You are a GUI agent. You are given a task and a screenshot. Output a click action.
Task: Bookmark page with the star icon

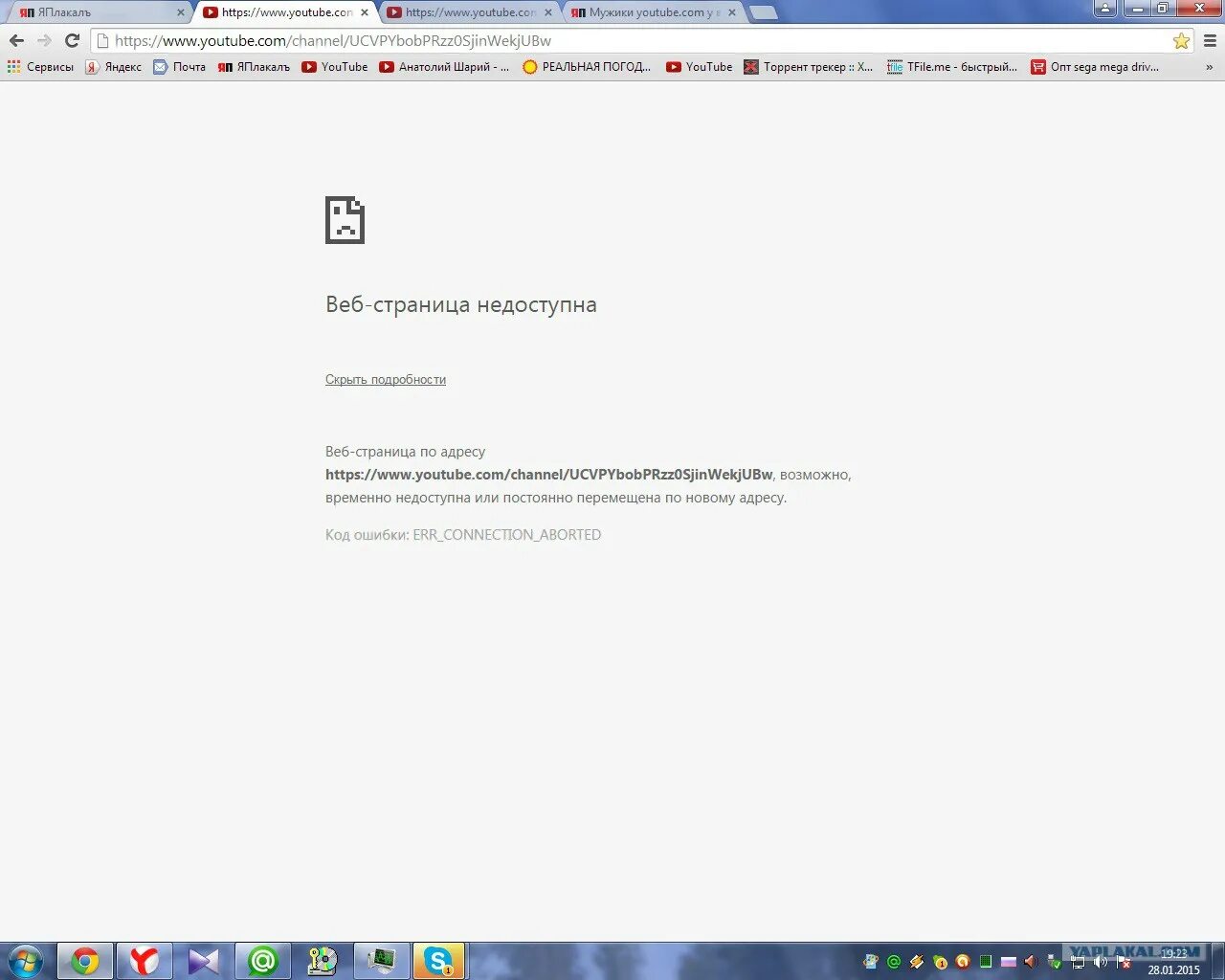[1181, 41]
